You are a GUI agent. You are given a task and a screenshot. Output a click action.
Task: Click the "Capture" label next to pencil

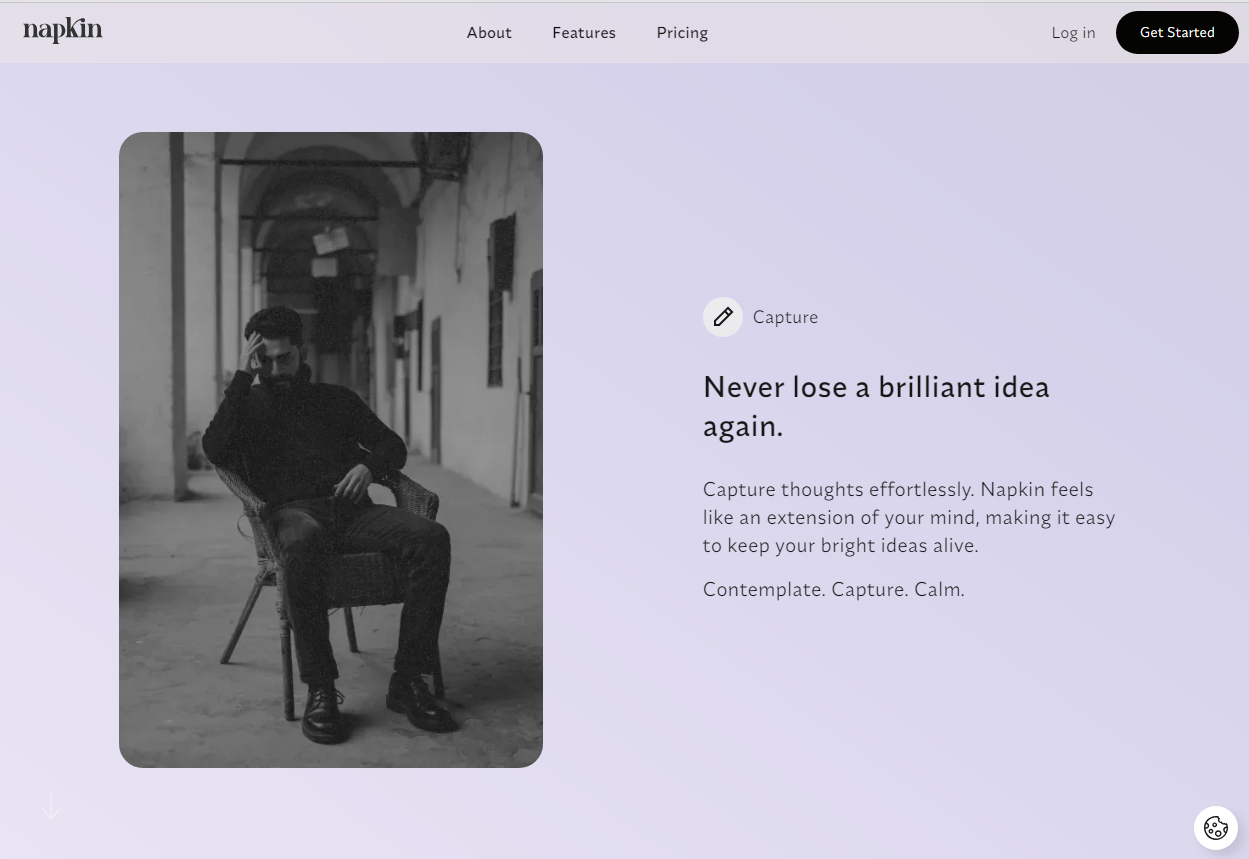pyautogui.click(x=785, y=317)
